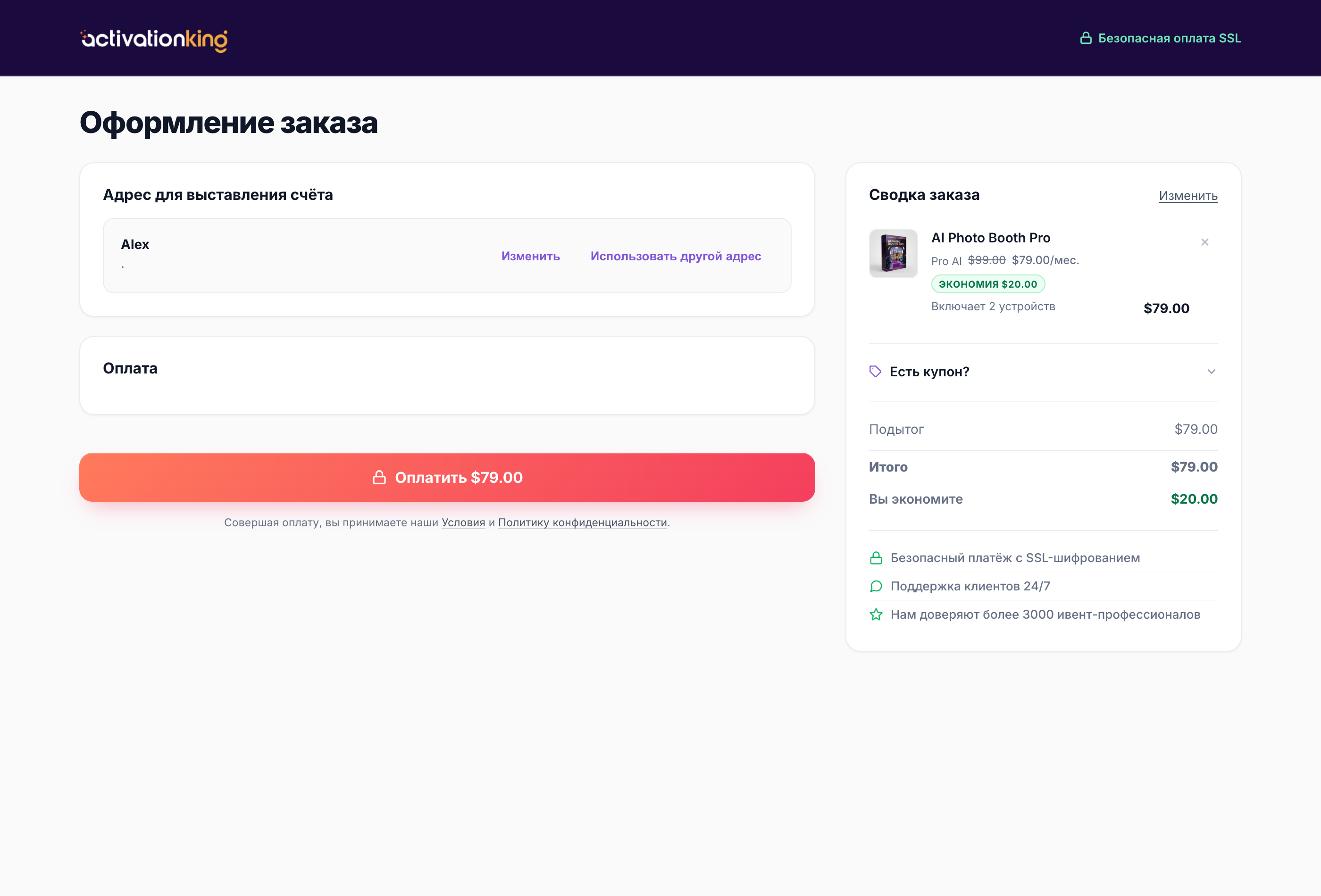Click the Оплатить $79.00 button
This screenshot has height=896, width=1321.
(447, 477)
